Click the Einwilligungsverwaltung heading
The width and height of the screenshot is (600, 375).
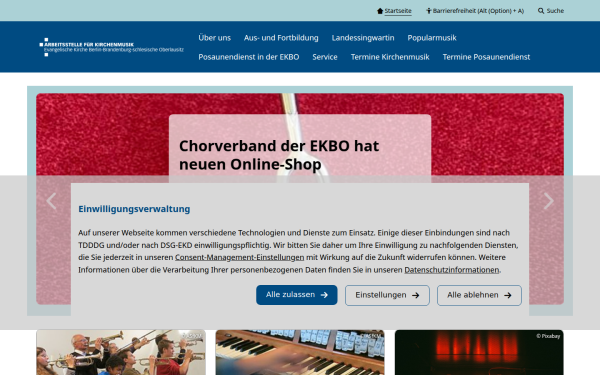coord(134,209)
